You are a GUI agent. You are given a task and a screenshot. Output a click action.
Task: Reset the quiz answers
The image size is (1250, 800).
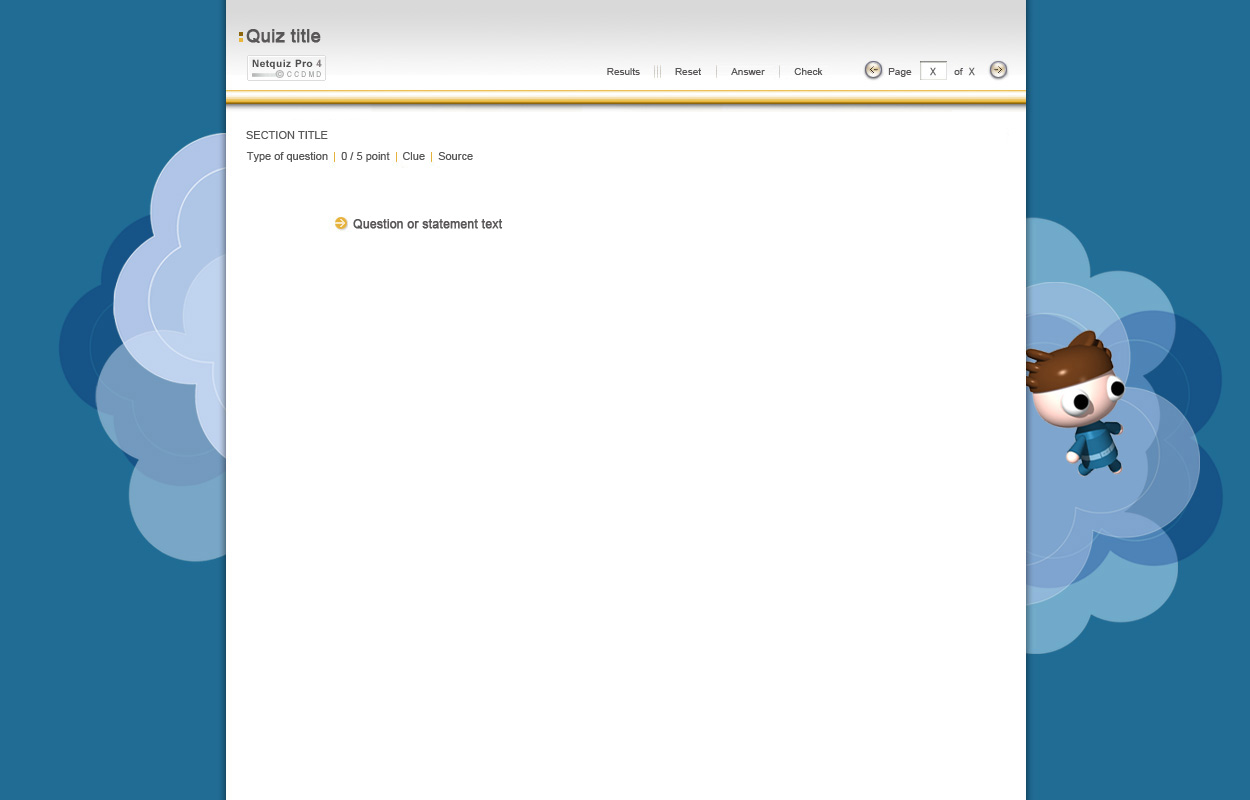pos(688,72)
